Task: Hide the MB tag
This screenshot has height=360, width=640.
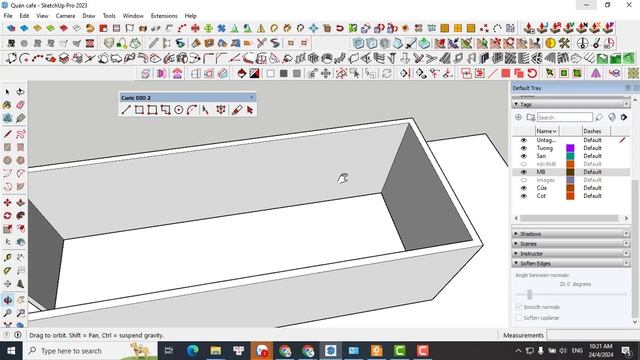Action: point(524,172)
